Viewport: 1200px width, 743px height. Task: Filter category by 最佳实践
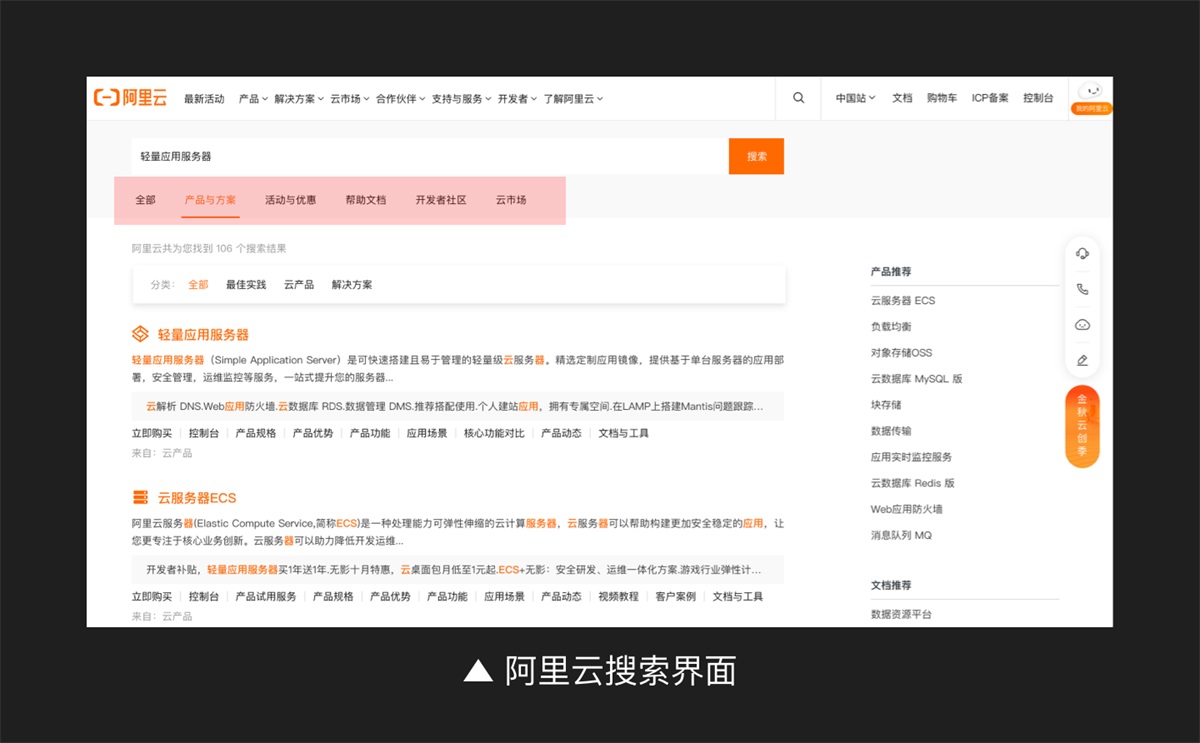pos(246,285)
